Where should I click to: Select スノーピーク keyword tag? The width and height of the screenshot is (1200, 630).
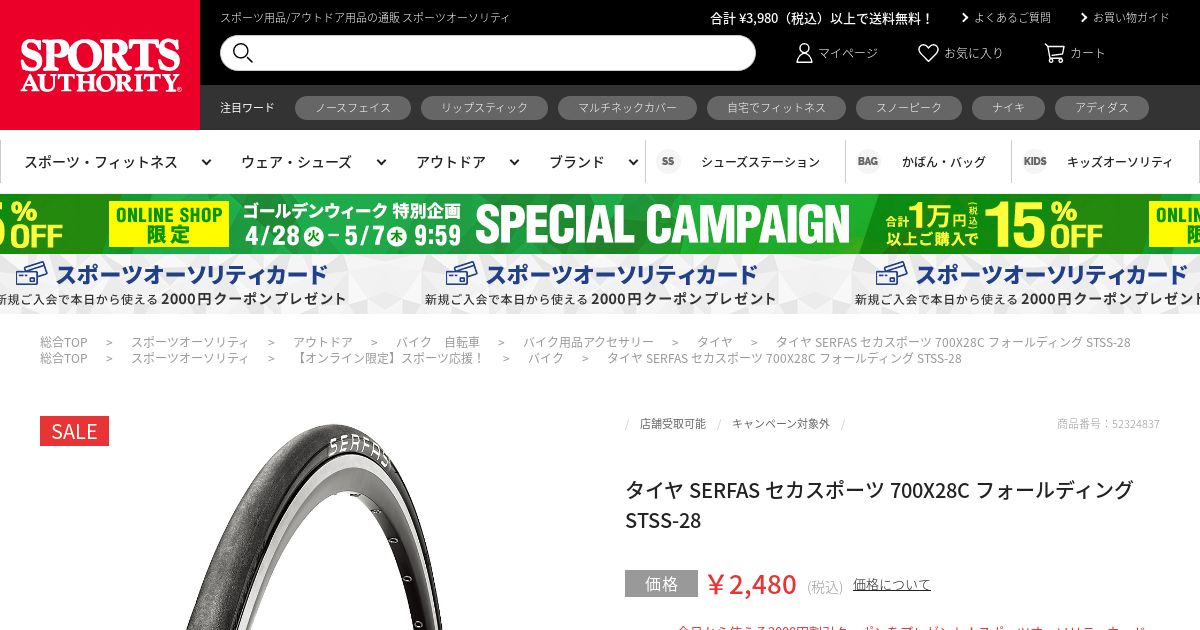909,108
